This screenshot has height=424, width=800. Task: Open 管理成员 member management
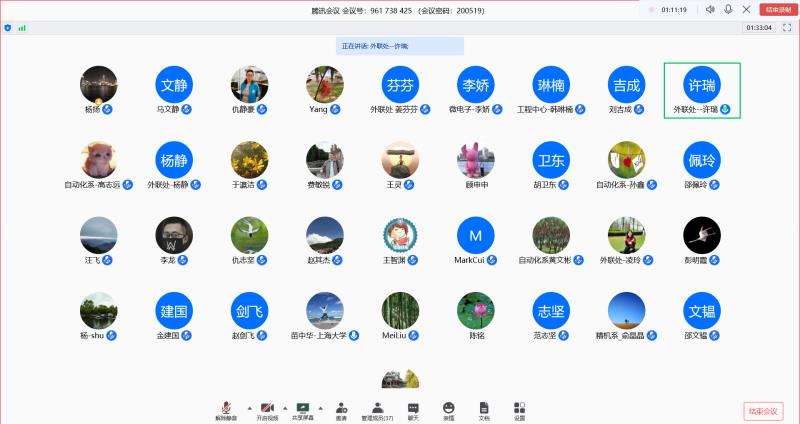tap(377, 410)
